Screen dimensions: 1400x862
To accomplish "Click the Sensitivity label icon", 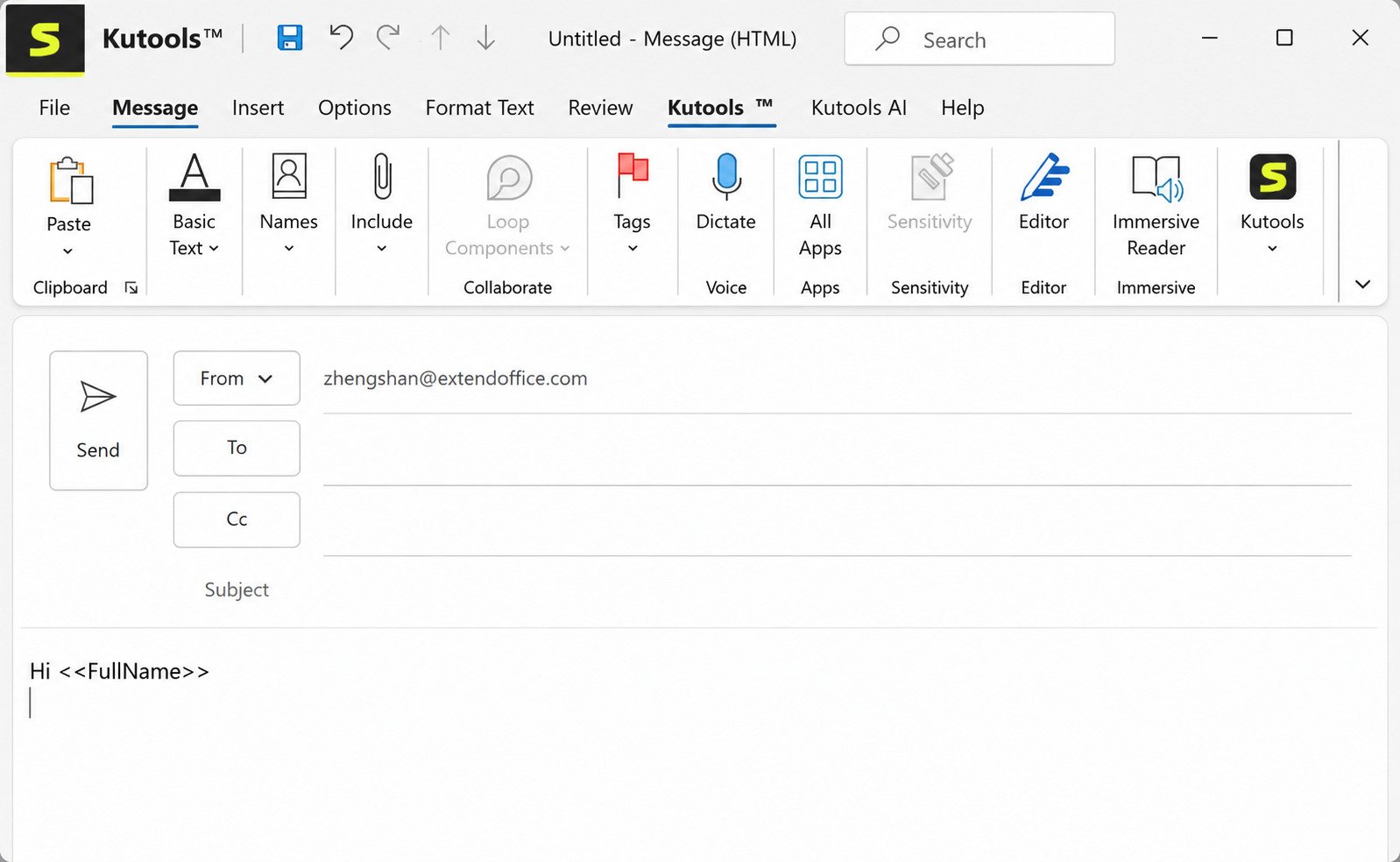I will tap(931, 176).
